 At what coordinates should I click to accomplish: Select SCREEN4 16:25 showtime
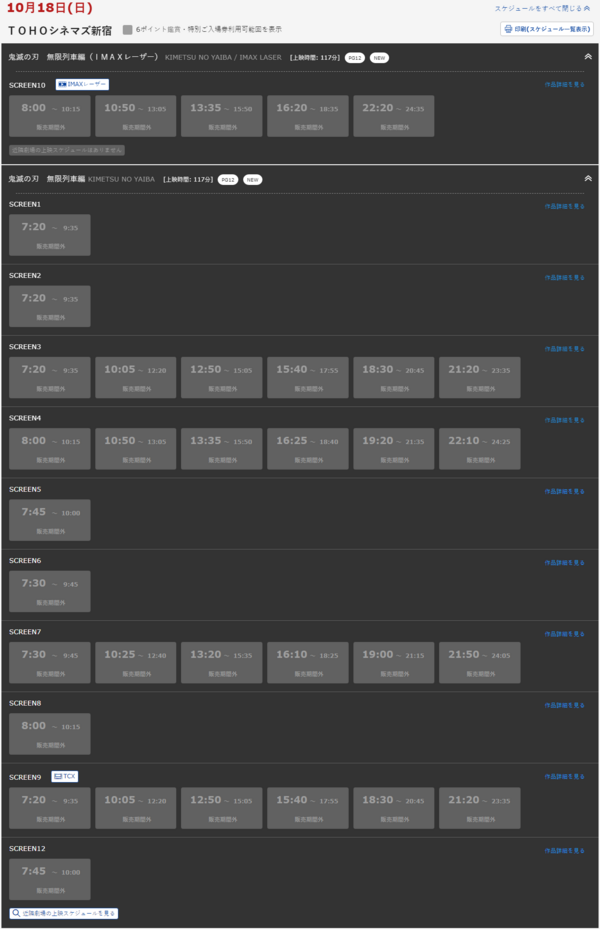(308, 449)
